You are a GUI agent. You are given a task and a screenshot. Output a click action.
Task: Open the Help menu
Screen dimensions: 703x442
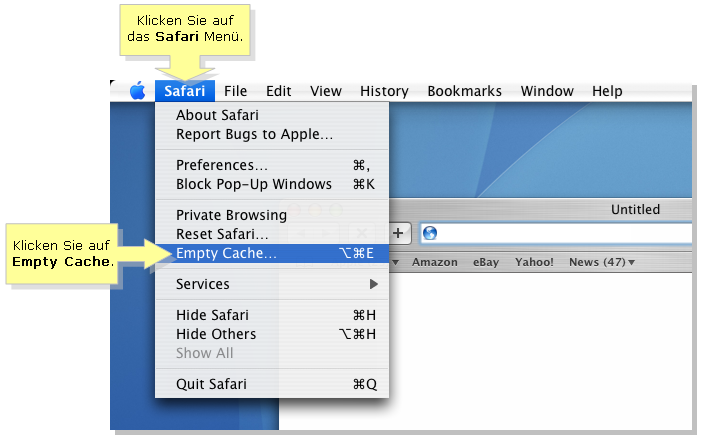(607, 91)
